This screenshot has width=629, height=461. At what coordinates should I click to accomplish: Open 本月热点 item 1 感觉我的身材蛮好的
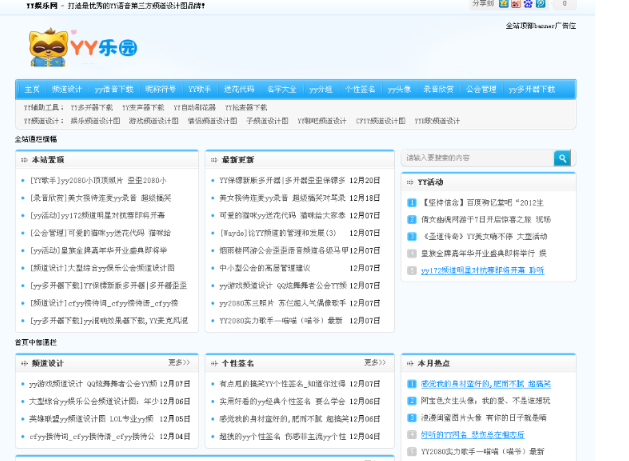coord(486,384)
